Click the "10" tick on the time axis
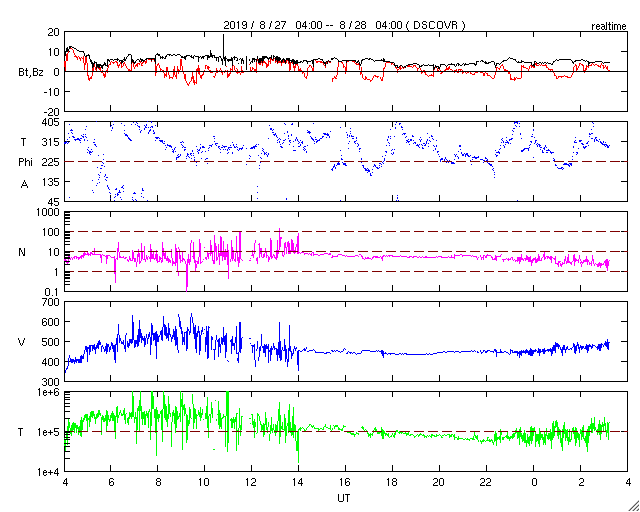The width and height of the screenshot is (640, 512). [205, 482]
